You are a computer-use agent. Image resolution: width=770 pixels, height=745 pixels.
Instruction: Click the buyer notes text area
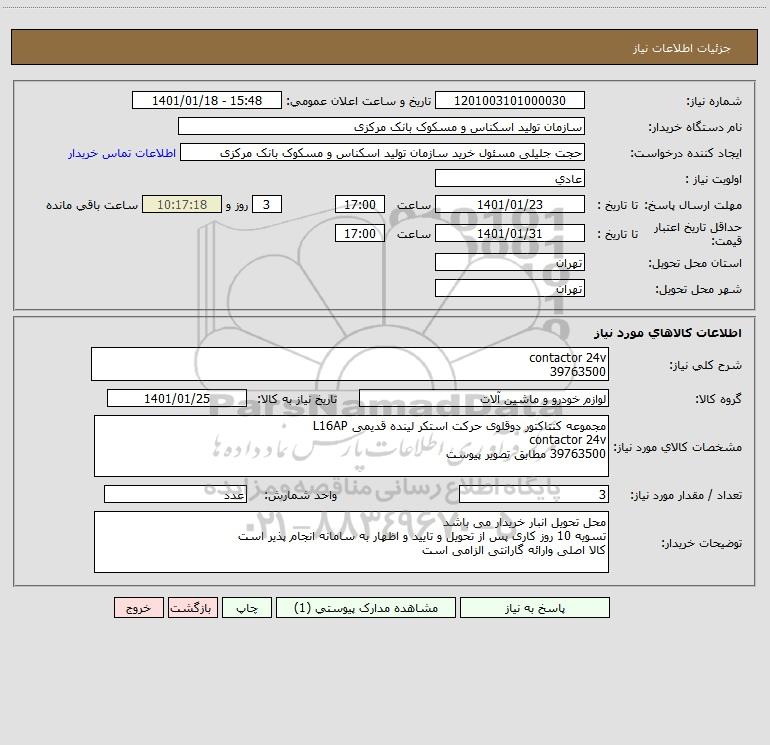pyautogui.click(x=351, y=542)
